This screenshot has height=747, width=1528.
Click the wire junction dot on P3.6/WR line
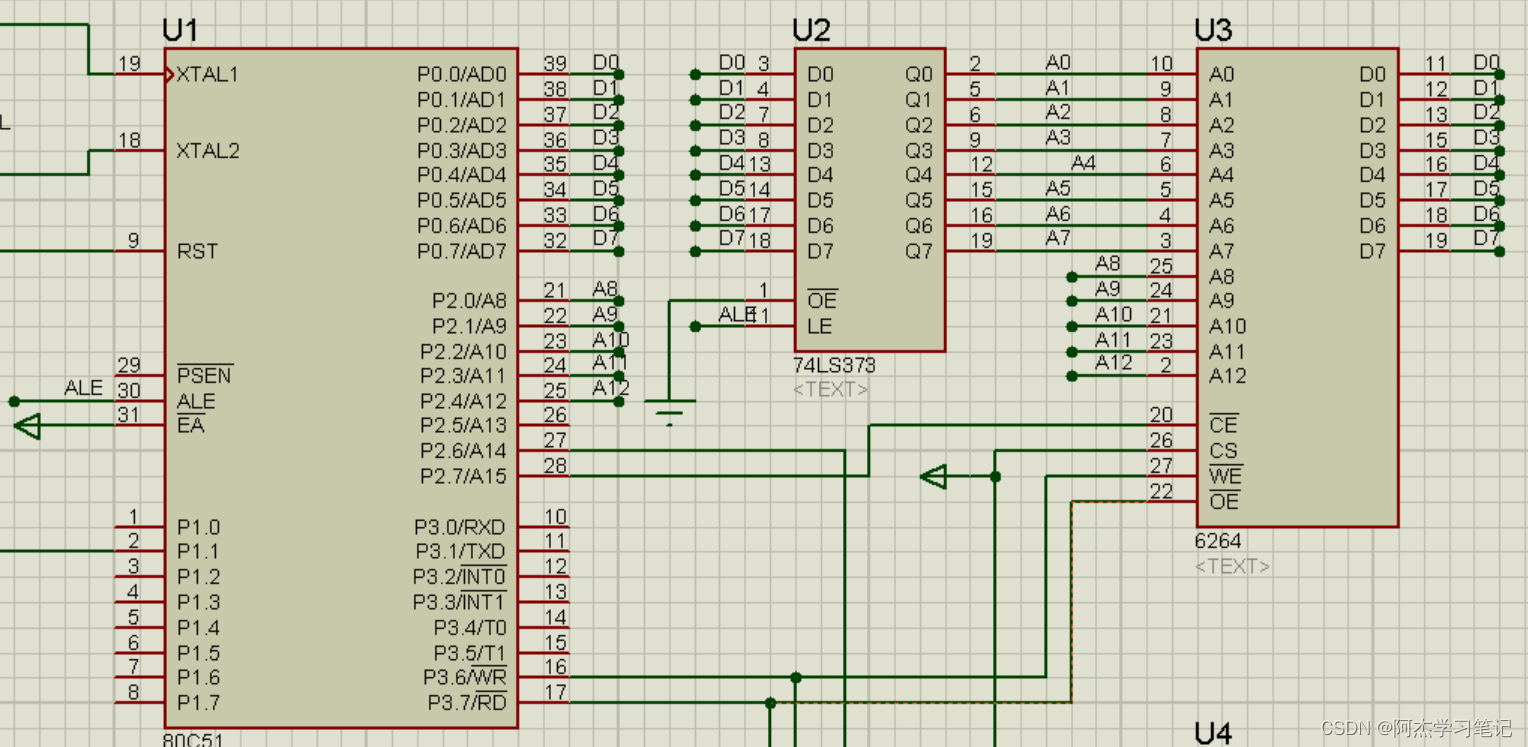(x=796, y=678)
